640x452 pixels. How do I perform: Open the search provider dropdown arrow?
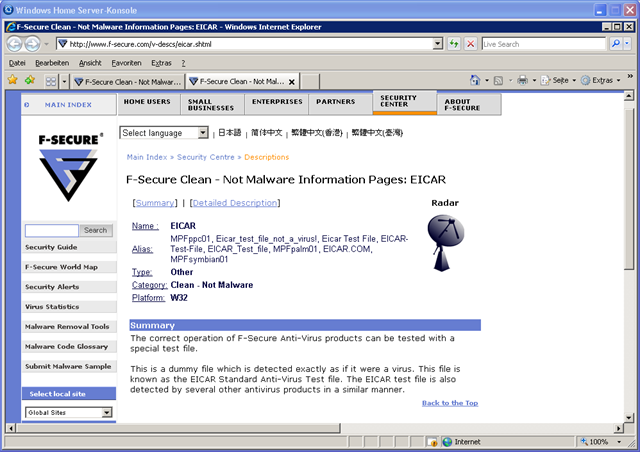[627, 44]
